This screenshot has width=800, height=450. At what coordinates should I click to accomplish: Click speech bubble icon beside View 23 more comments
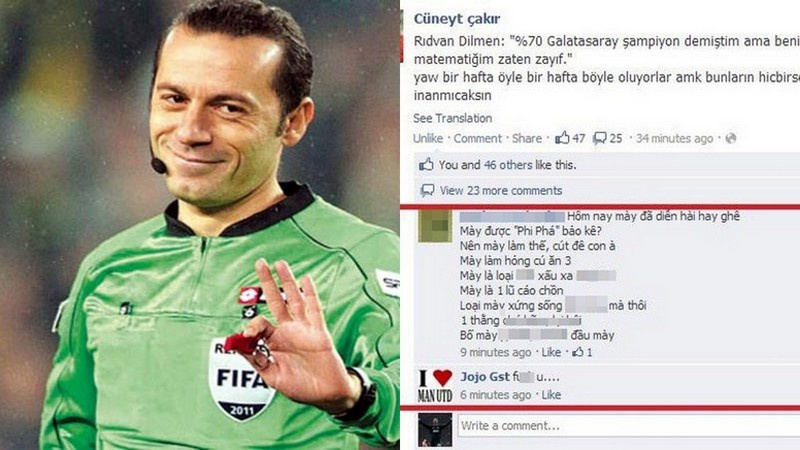click(x=427, y=191)
